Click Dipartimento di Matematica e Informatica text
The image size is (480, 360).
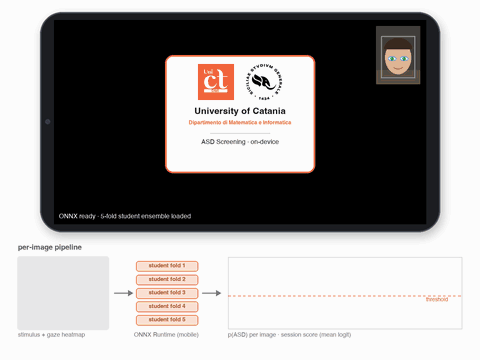(240, 122)
